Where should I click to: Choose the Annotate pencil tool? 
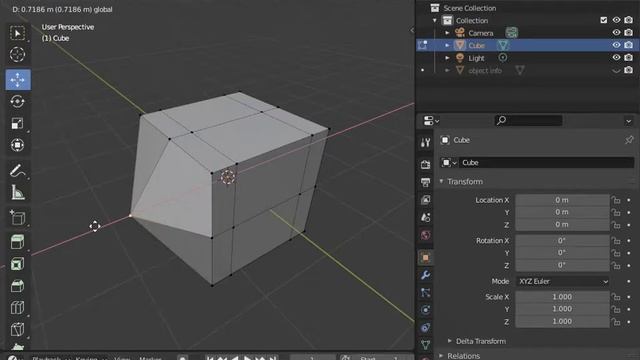pos(17,171)
